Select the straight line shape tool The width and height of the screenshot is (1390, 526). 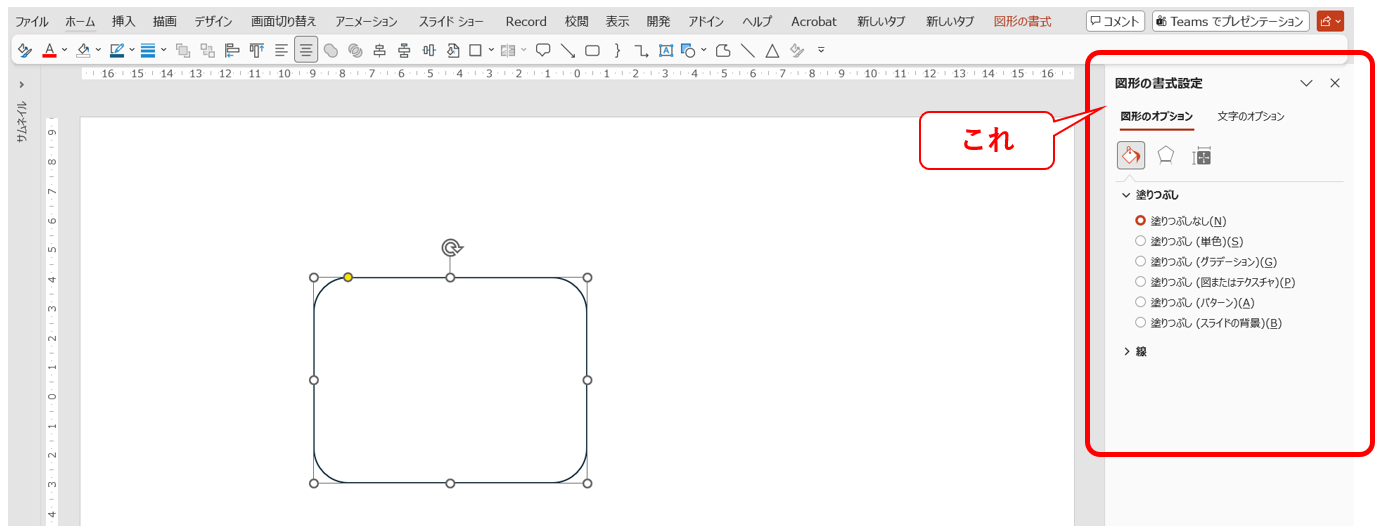[x=748, y=50]
